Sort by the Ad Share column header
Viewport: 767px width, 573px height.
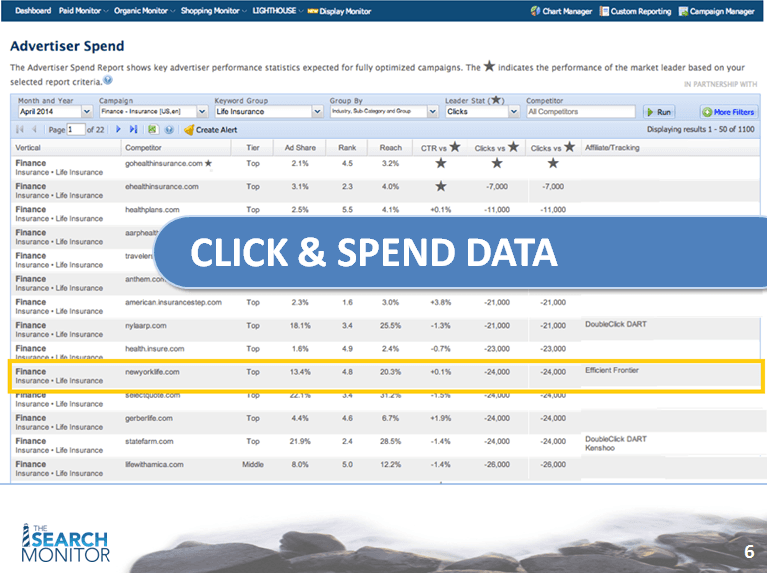[x=299, y=147]
